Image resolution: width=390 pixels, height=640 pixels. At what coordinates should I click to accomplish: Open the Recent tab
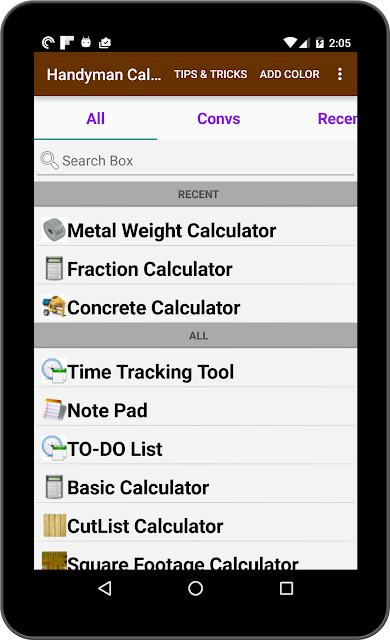337,119
